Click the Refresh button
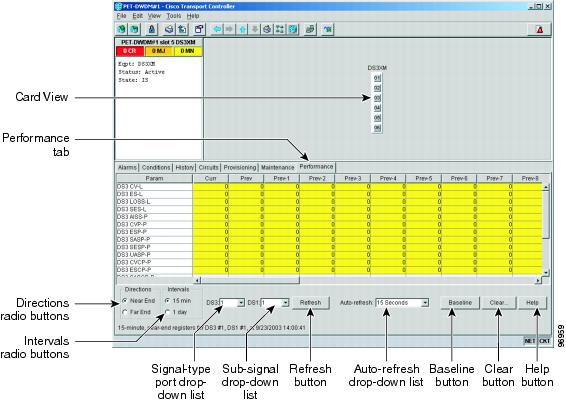The height and width of the screenshot is (402, 566). point(310,303)
